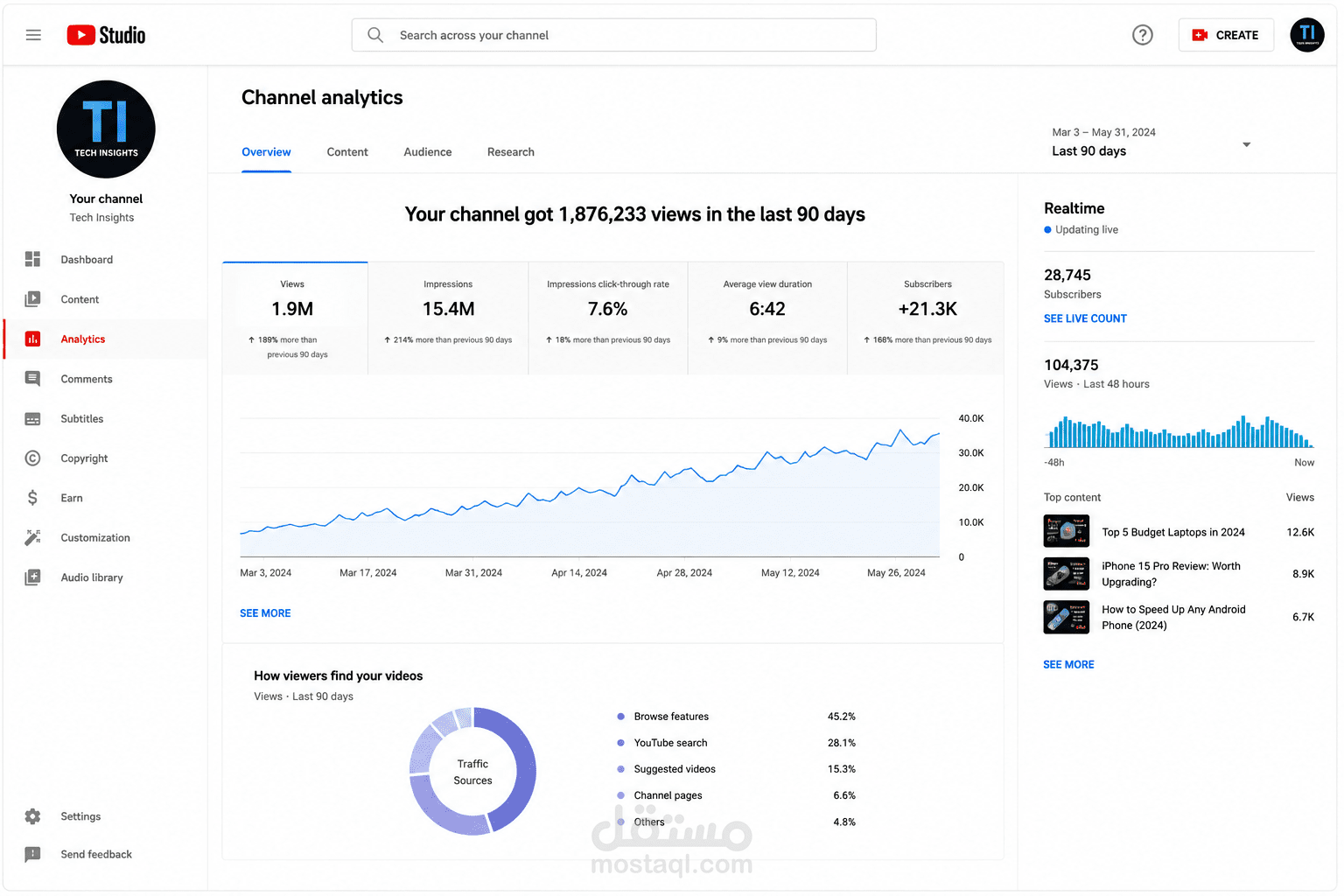The image size is (1344, 896).
Task: Click the YouTube Studio logo
Action: click(x=106, y=35)
